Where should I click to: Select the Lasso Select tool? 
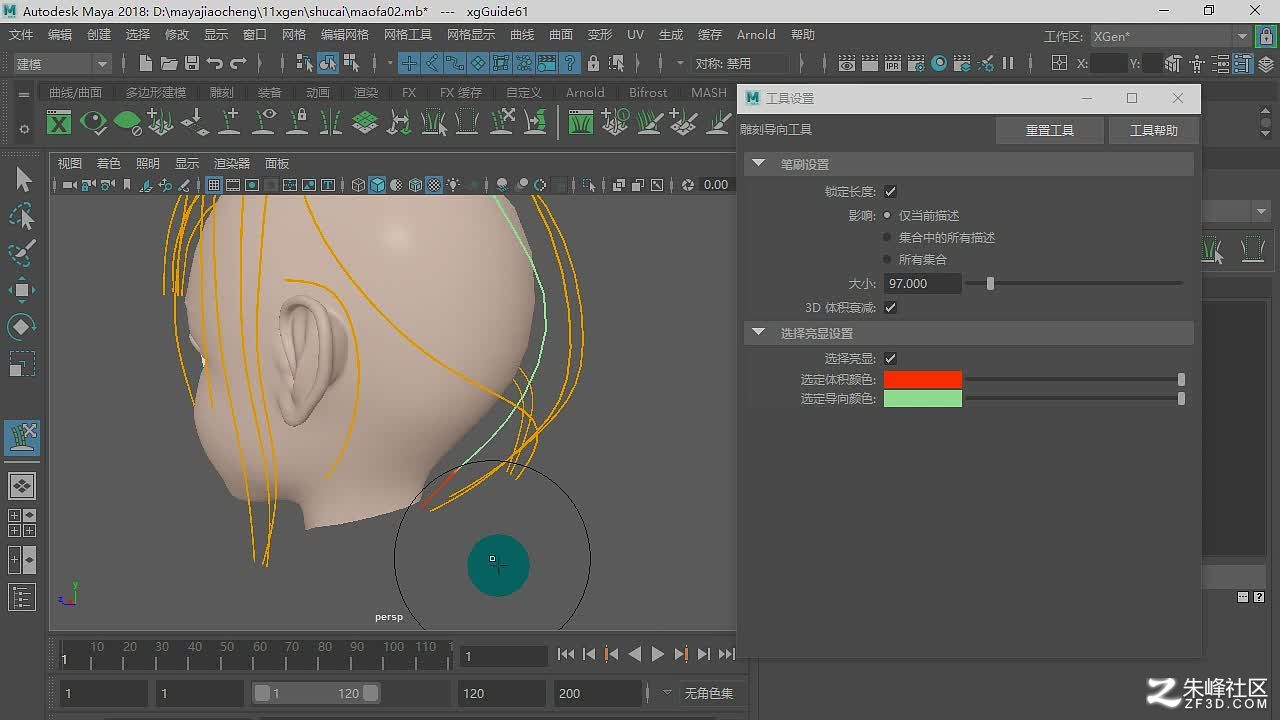tap(22, 216)
